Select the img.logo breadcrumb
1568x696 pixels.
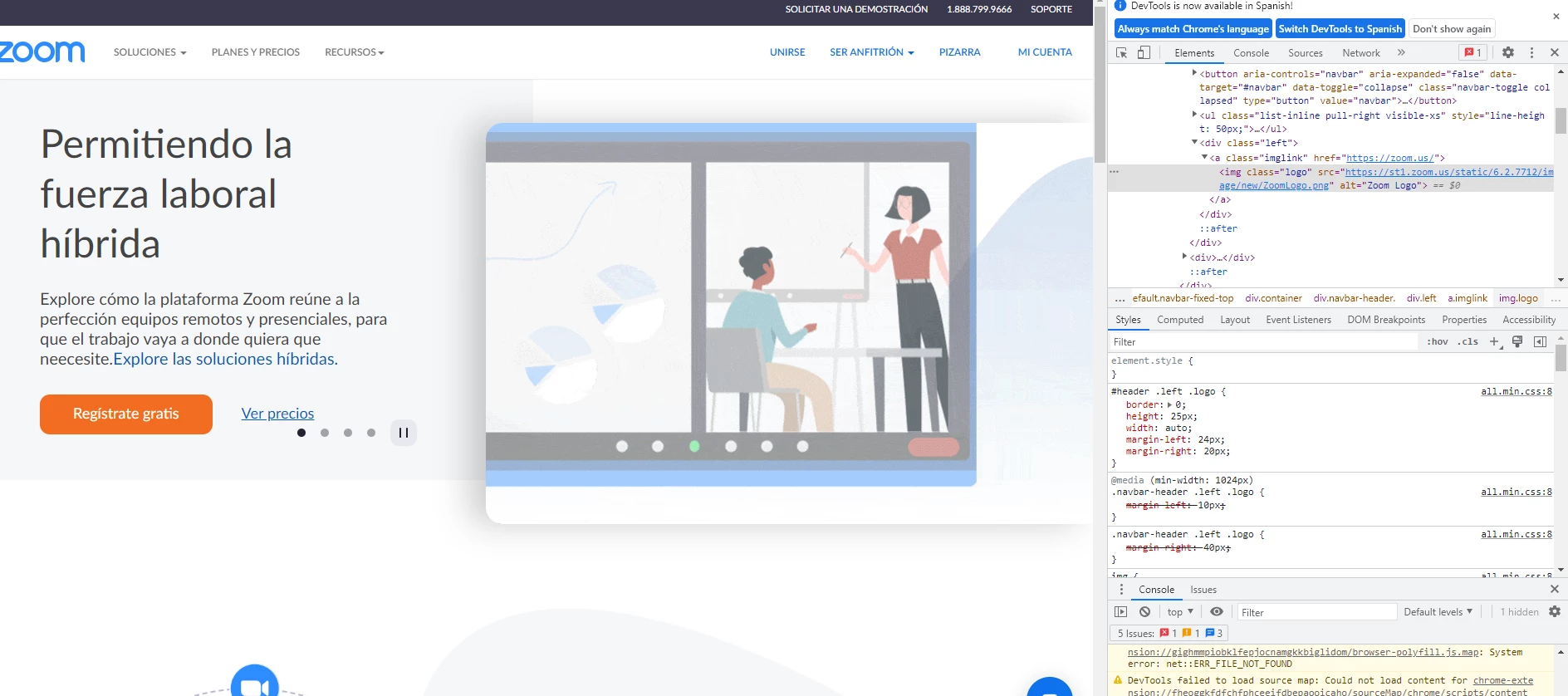[1518, 298]
